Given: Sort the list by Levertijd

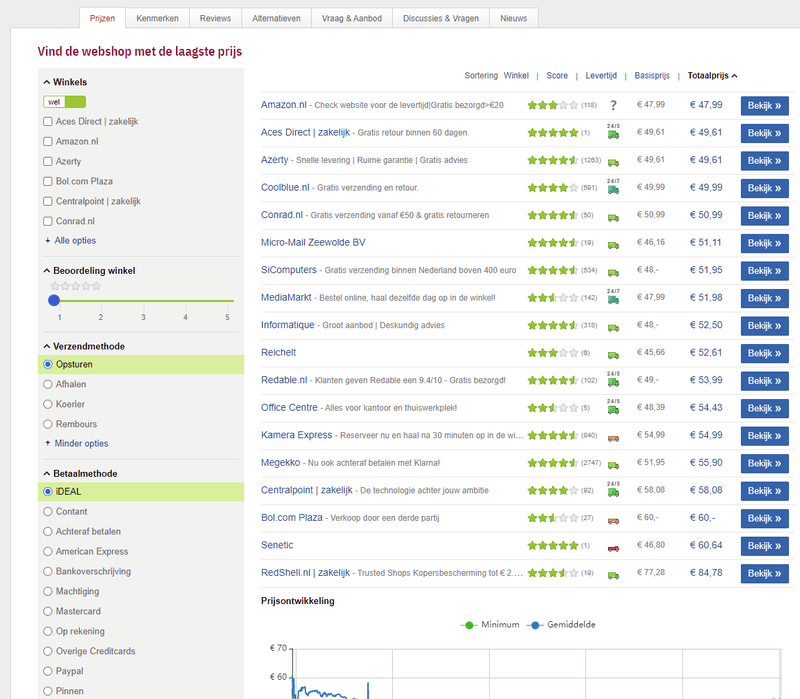Looking at the screenshot, I should pos(601,76).
